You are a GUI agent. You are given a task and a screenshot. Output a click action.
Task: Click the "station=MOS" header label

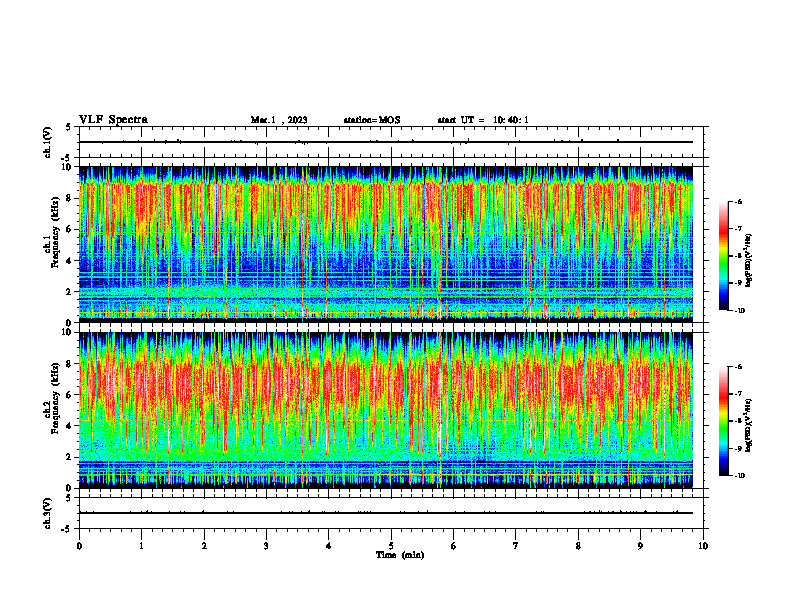point(372,120)
